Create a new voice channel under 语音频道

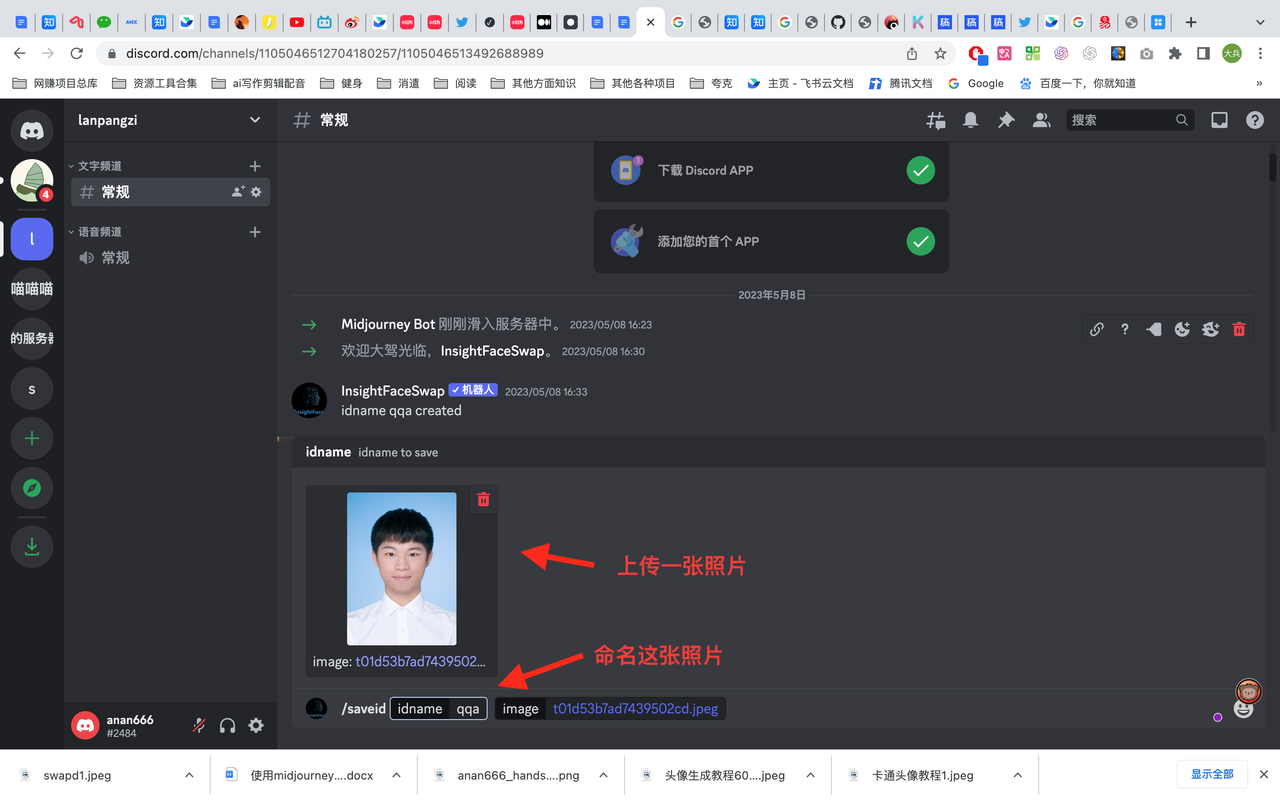click(255, 232)
